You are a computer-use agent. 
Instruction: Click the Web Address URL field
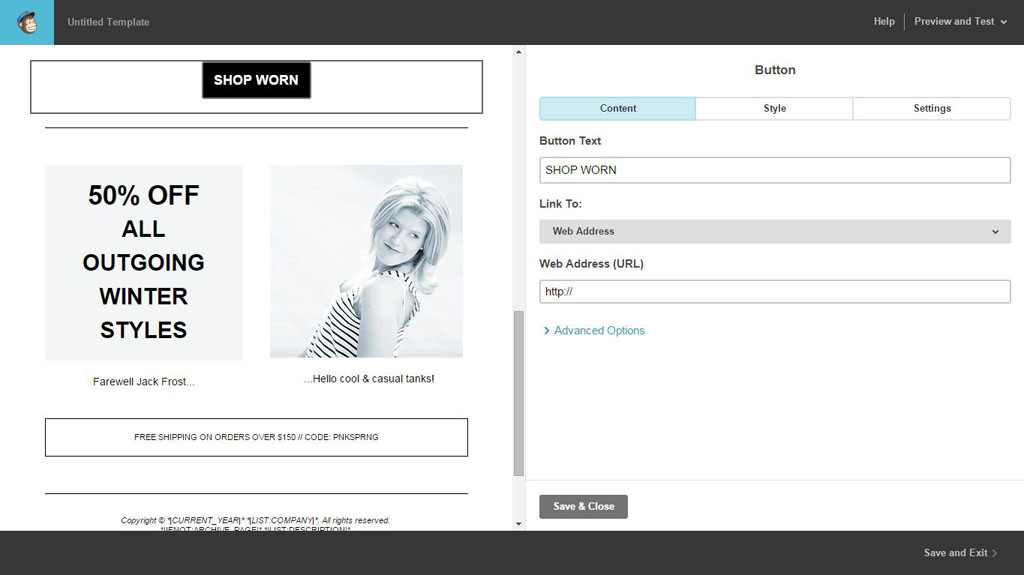775,291
